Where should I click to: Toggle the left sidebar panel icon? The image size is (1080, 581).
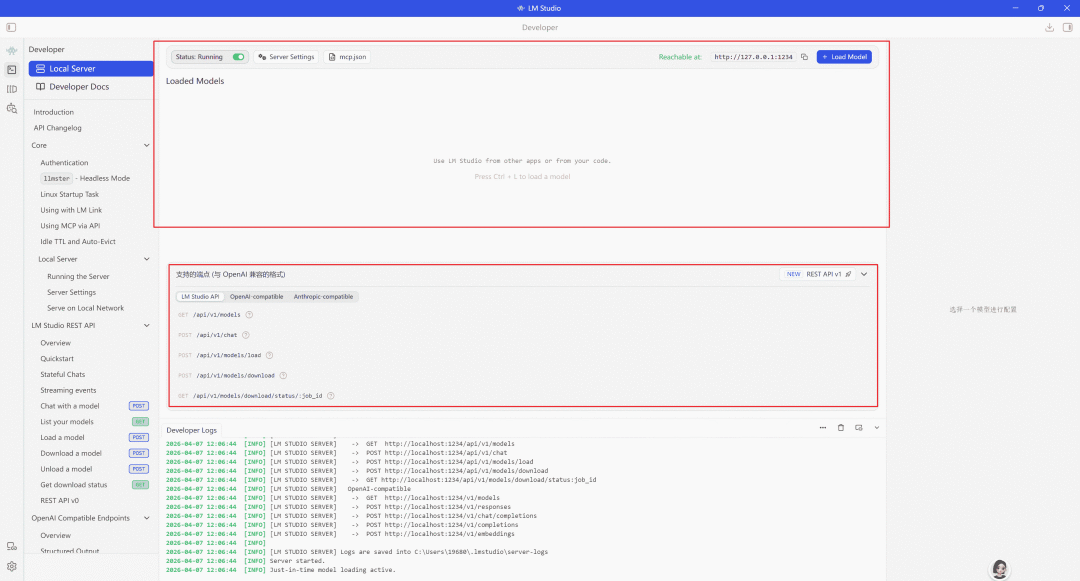(11, 28)
